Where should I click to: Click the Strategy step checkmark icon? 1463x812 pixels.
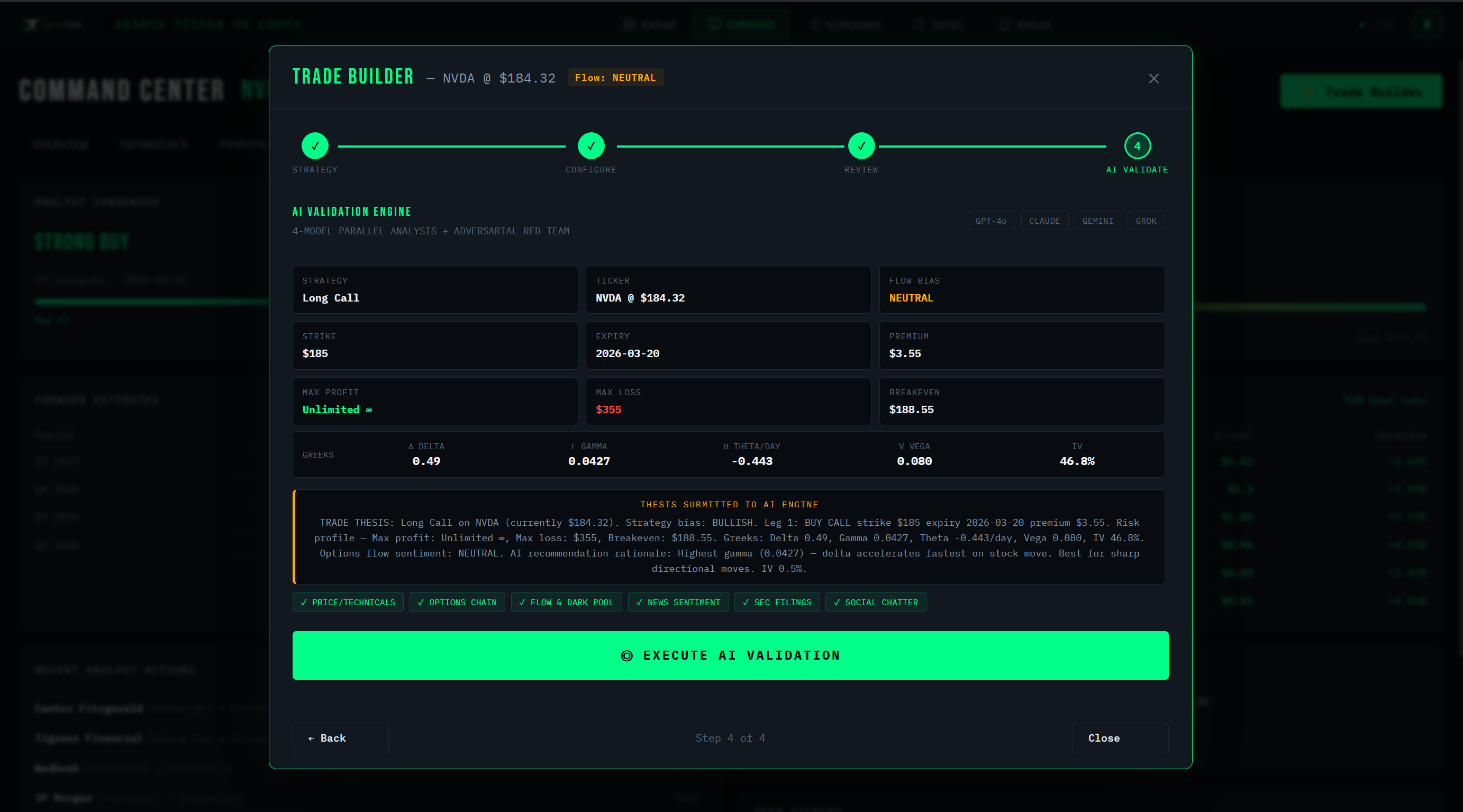tap(315, 146)
